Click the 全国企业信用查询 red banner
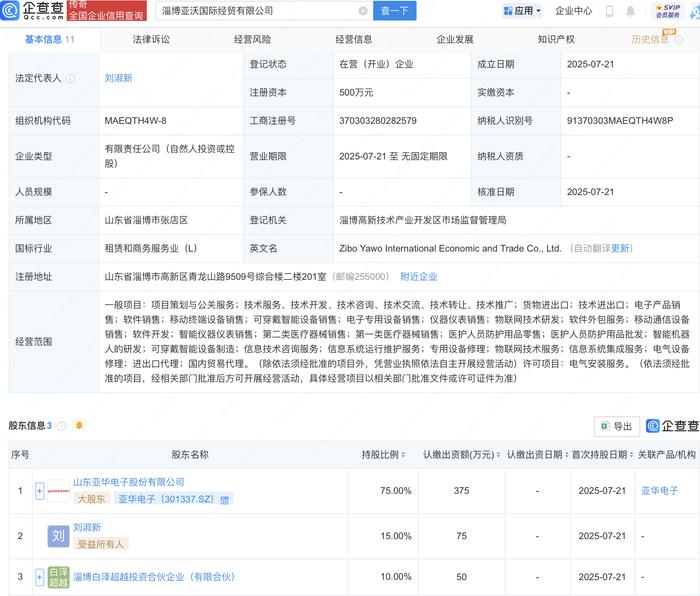 click(107, 11)
